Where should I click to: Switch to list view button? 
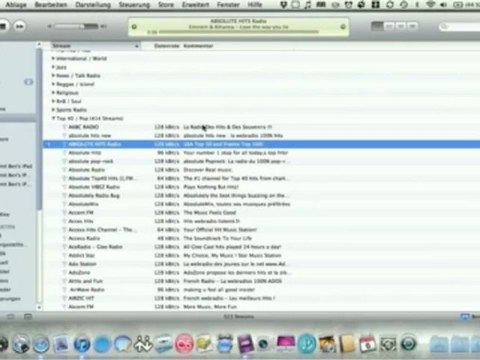click(x=377, y=26)
